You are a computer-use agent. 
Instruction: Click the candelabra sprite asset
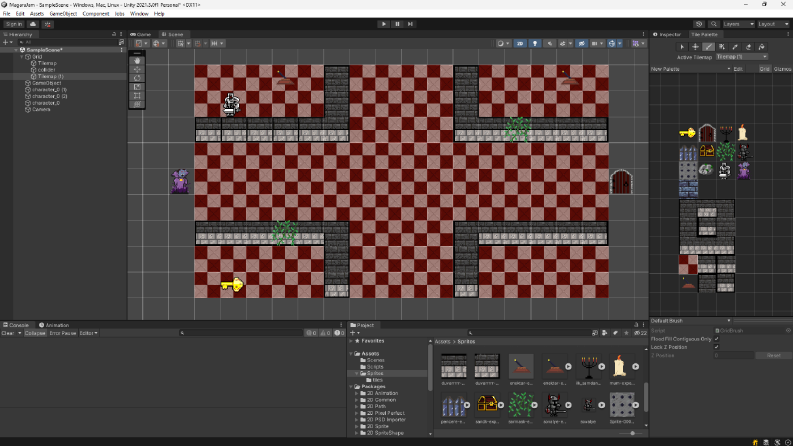tap(589, 366)
